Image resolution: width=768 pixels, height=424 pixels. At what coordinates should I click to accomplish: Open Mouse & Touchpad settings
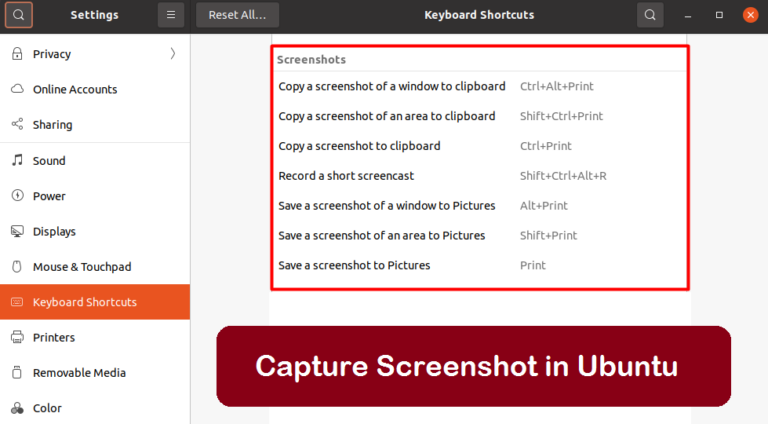(82, 267)
